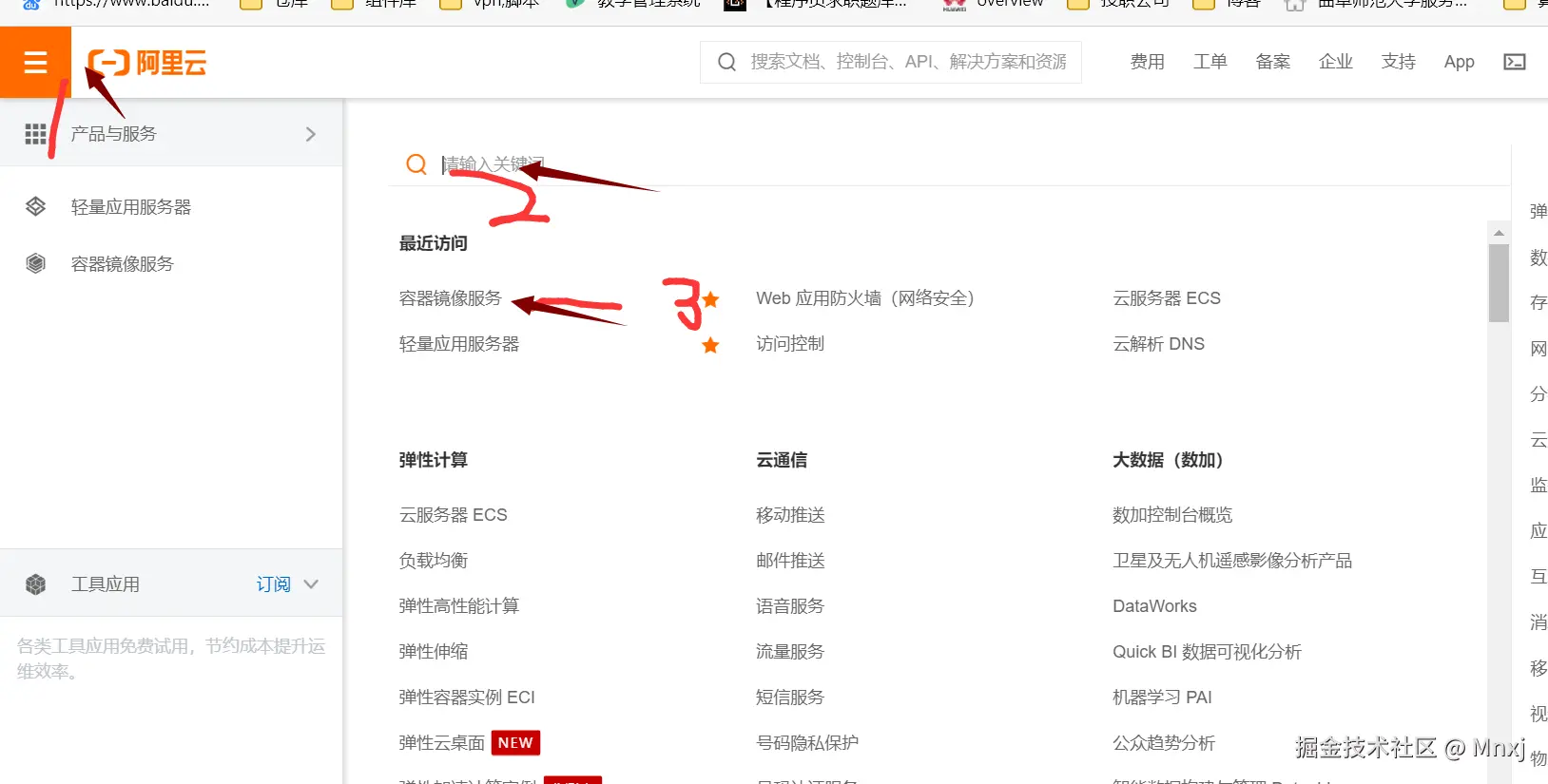Viewport: 1548px width, 784px height.
Task: Open 数加控制台概览 link
Action: [x=1172, y=515]
